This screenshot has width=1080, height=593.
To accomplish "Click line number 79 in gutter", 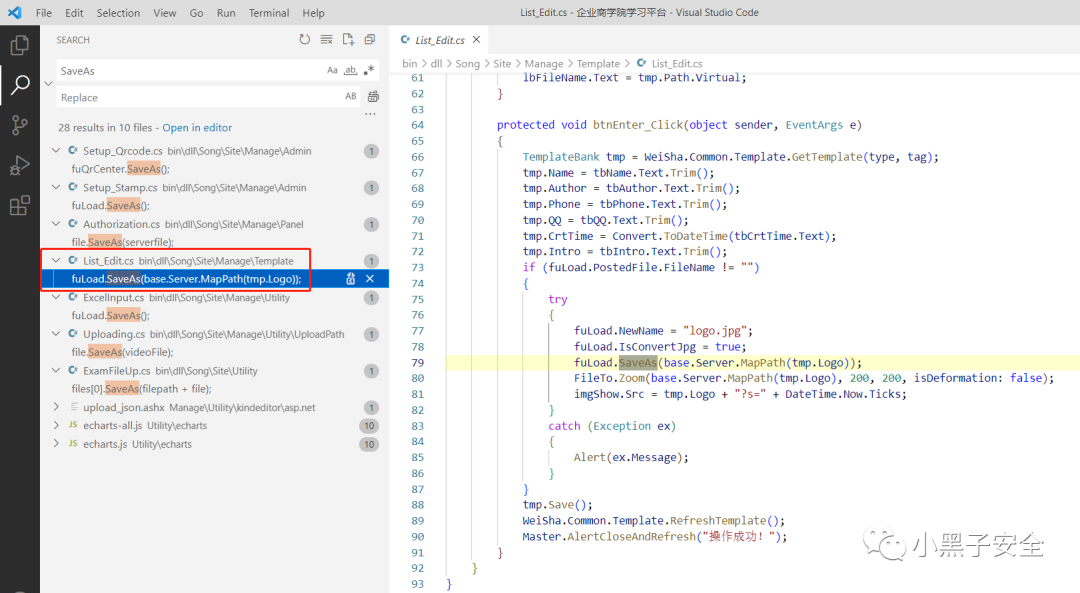I will 417,362.
